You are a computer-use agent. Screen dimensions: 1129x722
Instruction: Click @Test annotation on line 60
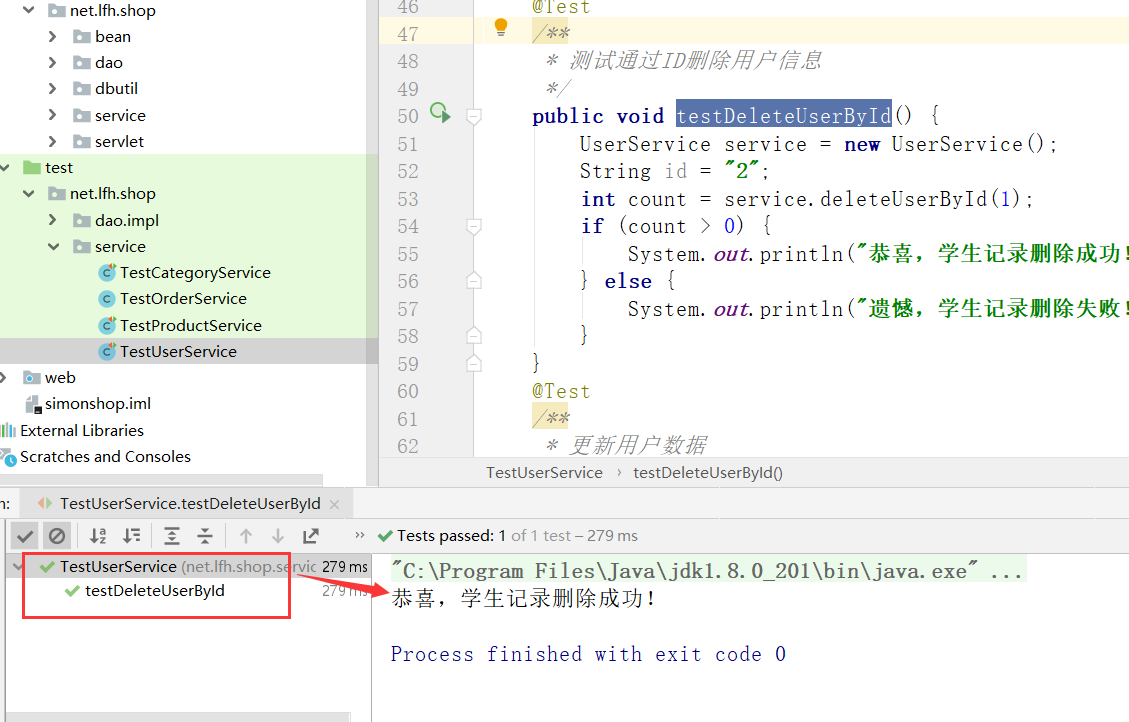(x=561, y=391)
